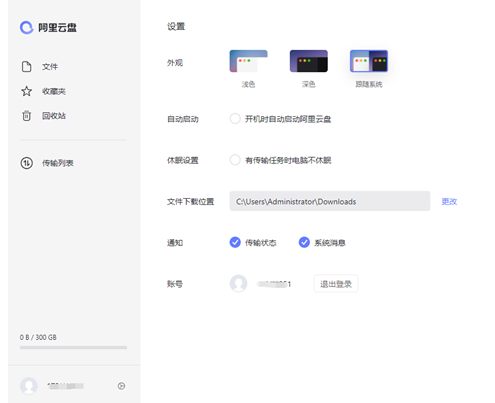Click the 0 B / 300 GB storage text

[x=38, y=337]
